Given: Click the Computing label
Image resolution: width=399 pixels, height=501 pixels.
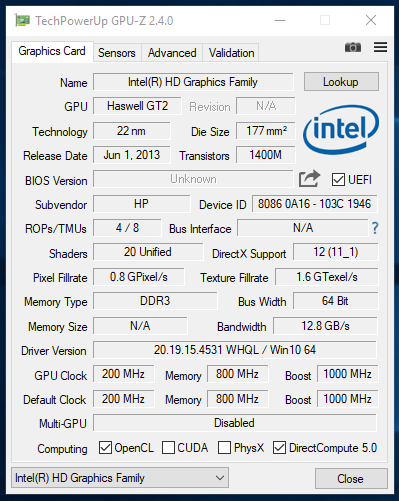Looking at the screenshot, I should click(x=62, y=449).
